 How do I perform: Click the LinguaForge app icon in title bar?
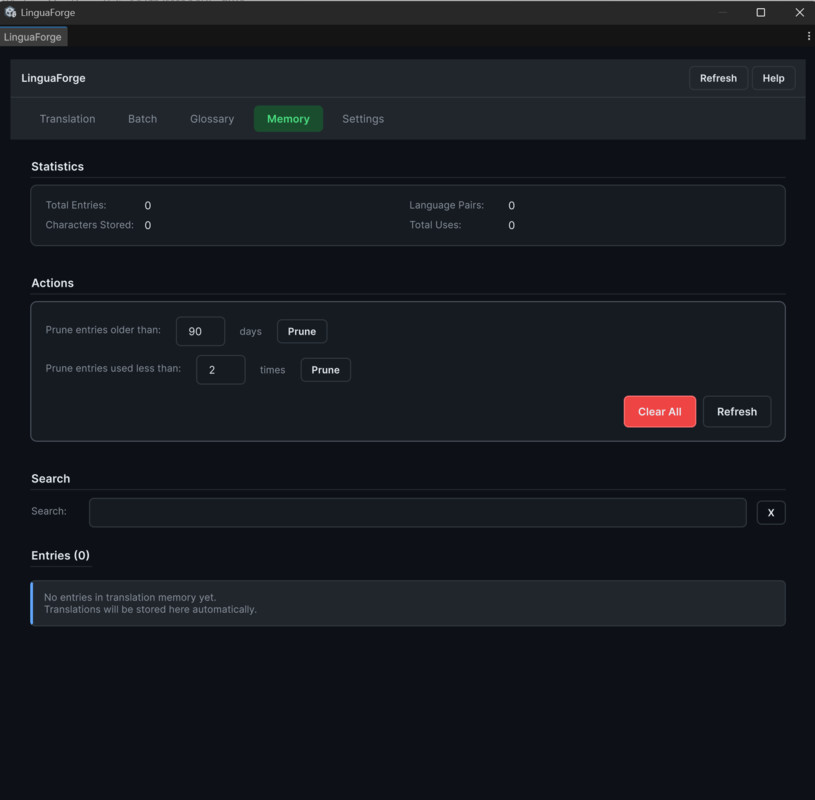pos(13,12)
